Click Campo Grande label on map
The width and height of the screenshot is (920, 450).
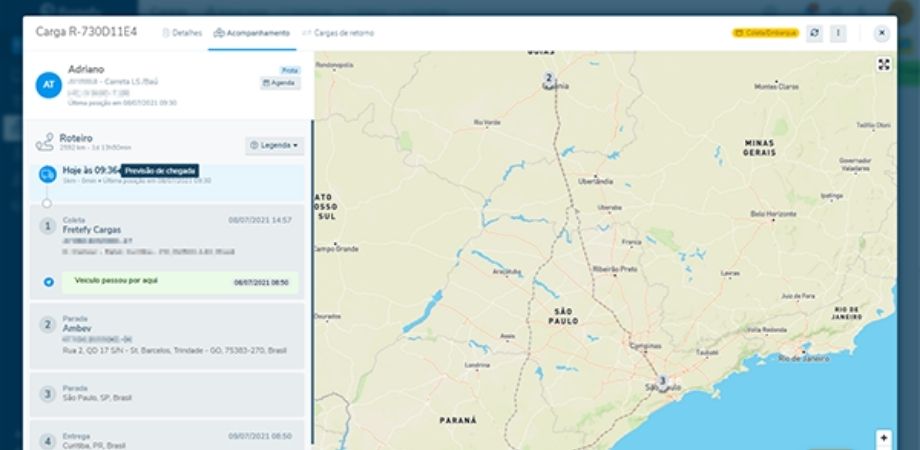[336, 249]
